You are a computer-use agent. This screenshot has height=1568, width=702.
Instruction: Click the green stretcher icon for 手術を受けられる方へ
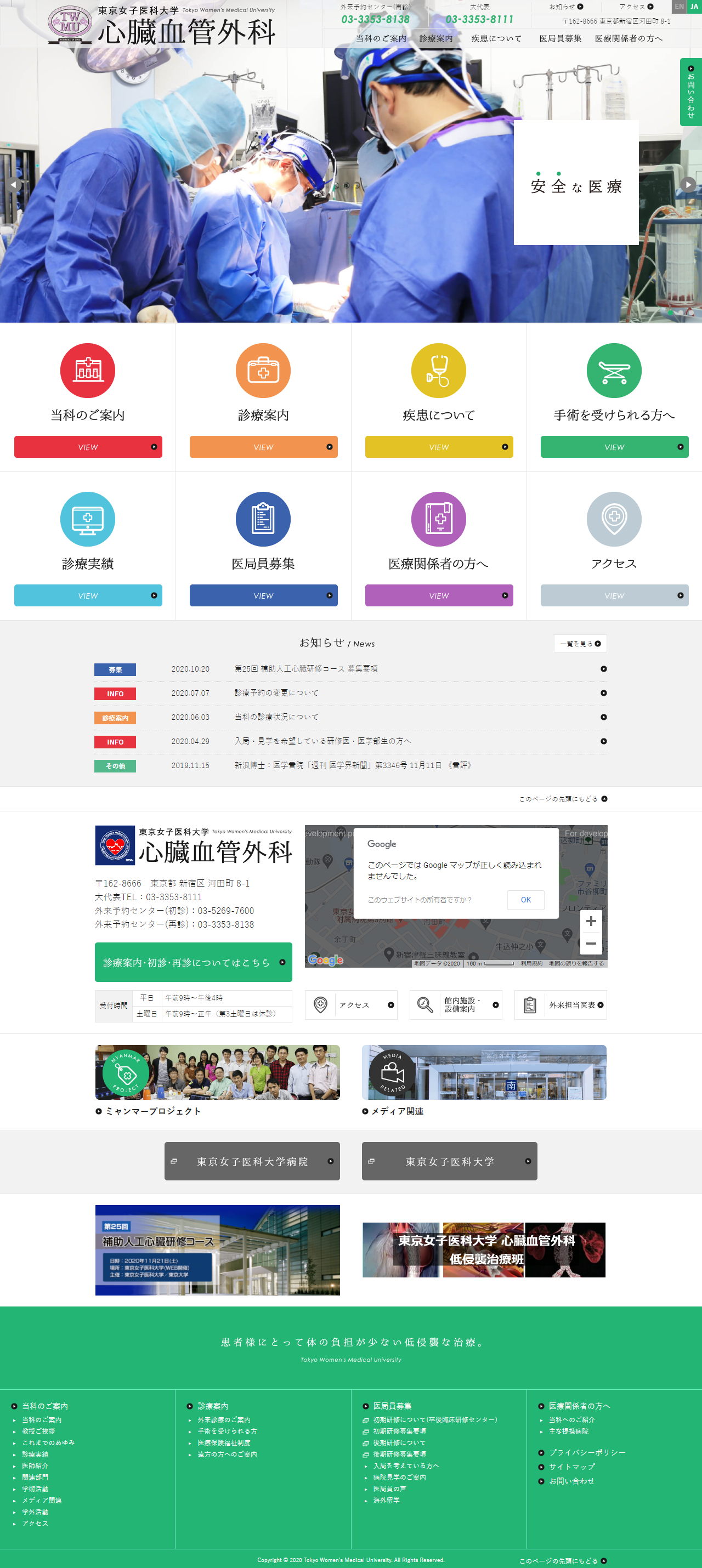point(614,370)
